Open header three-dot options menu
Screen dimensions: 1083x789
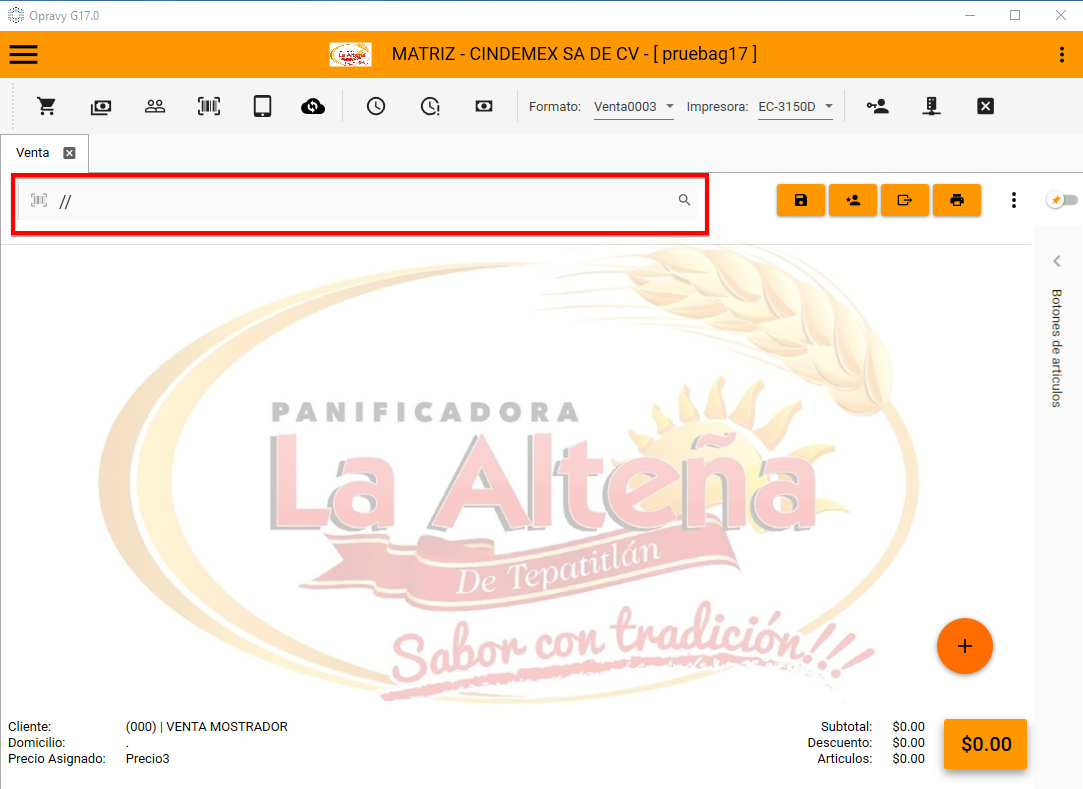click(x=1062, y=55)
